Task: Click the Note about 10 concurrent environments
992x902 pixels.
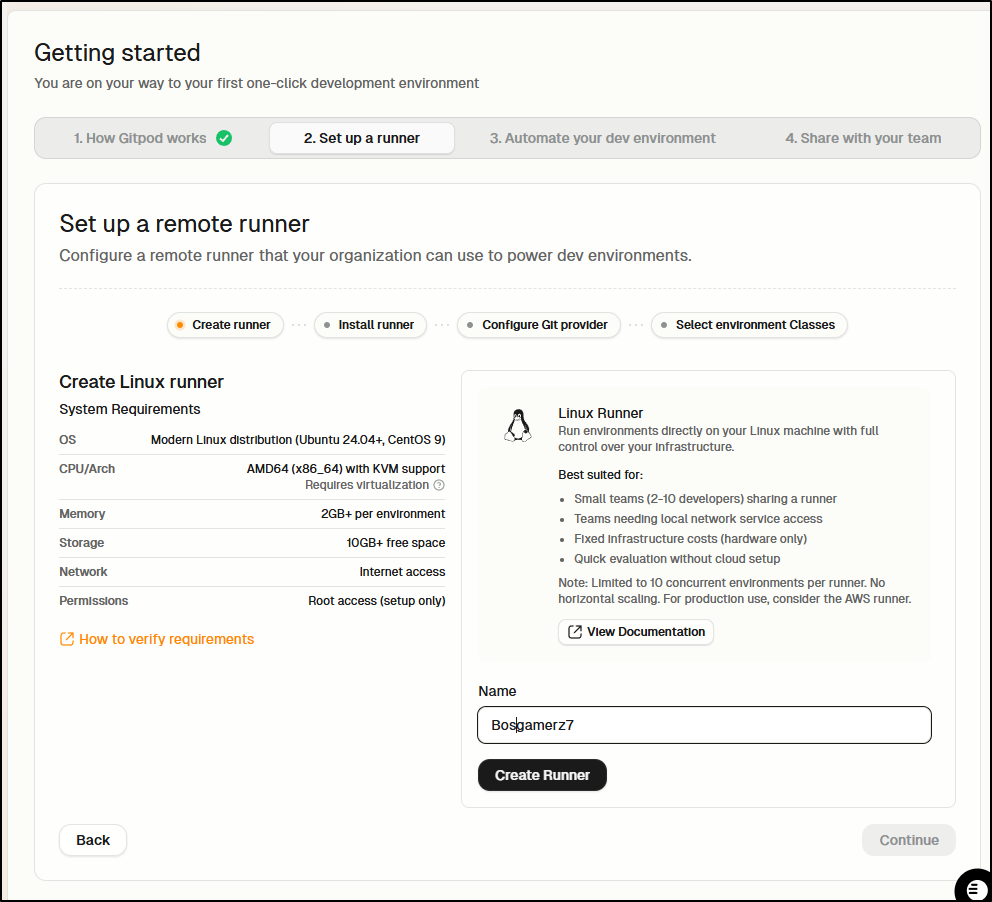Action: click(735, 591)
